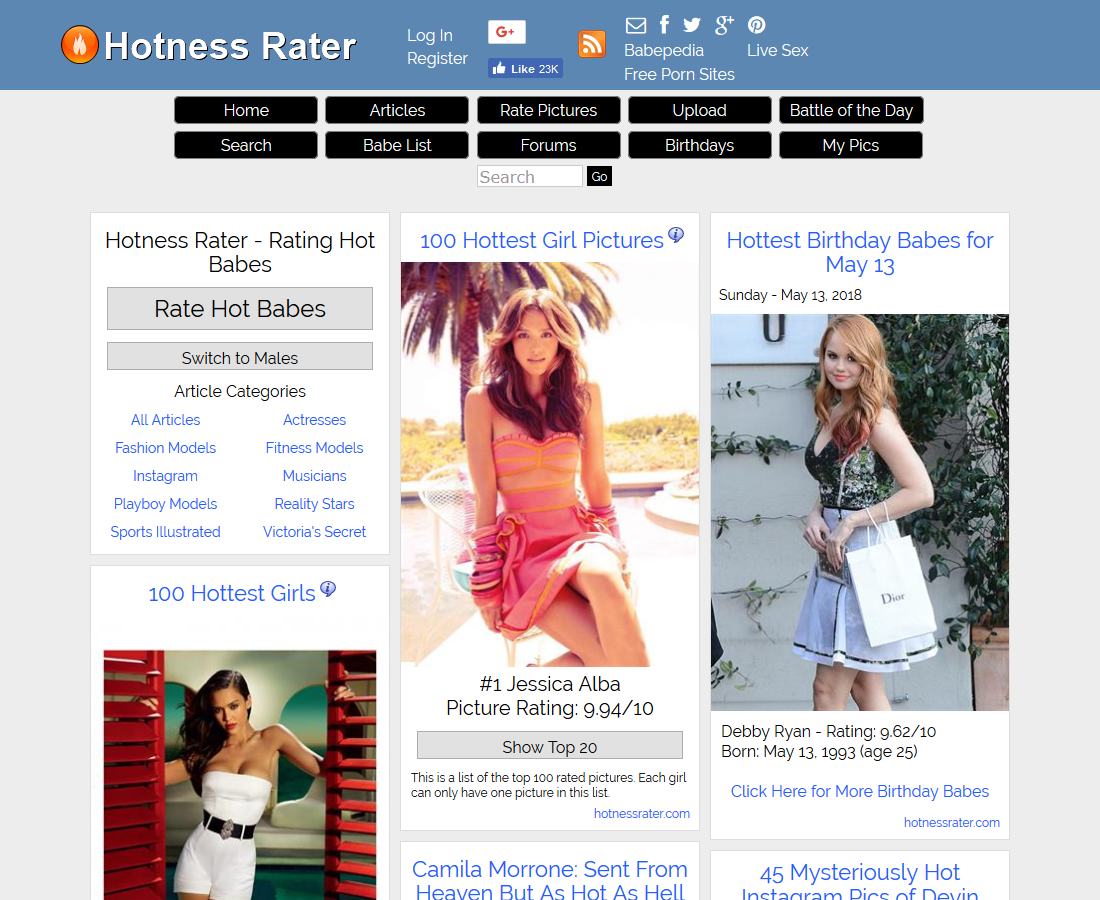Viewport: 1100px width, 900px height.
Task: Click the Google Plus share button
Action: tap(507, 32)
